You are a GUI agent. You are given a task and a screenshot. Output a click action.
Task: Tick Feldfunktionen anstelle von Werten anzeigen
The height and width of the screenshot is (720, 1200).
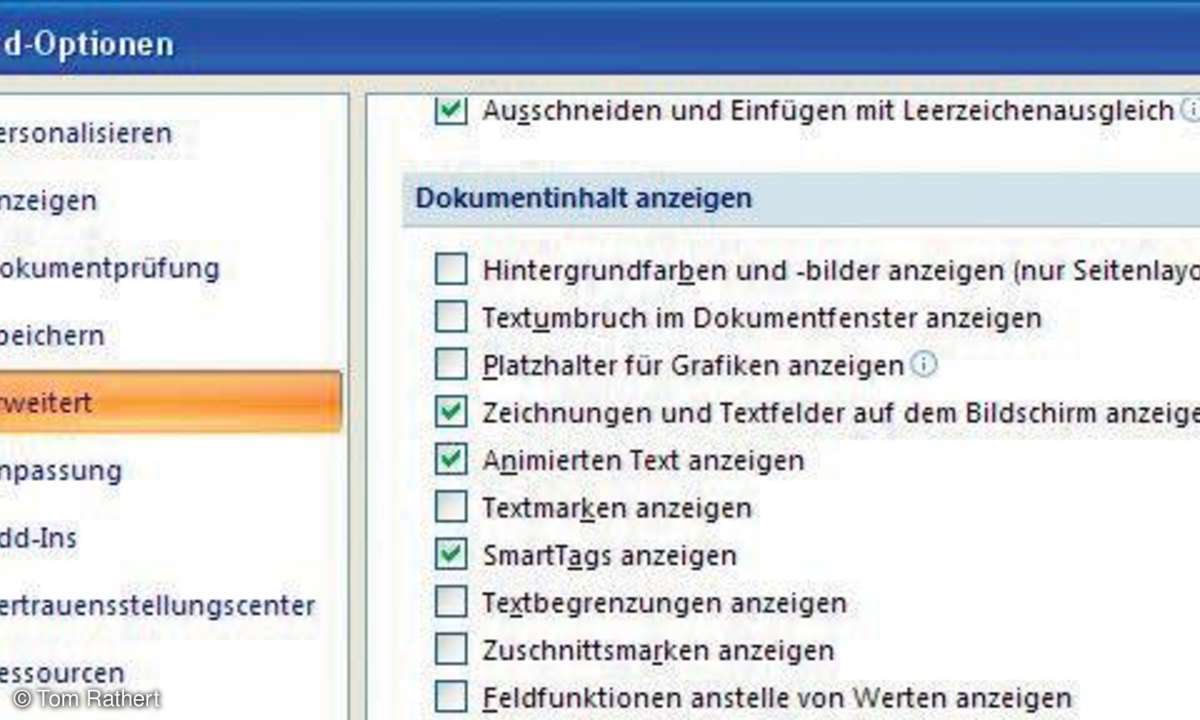tap(451, 697)
